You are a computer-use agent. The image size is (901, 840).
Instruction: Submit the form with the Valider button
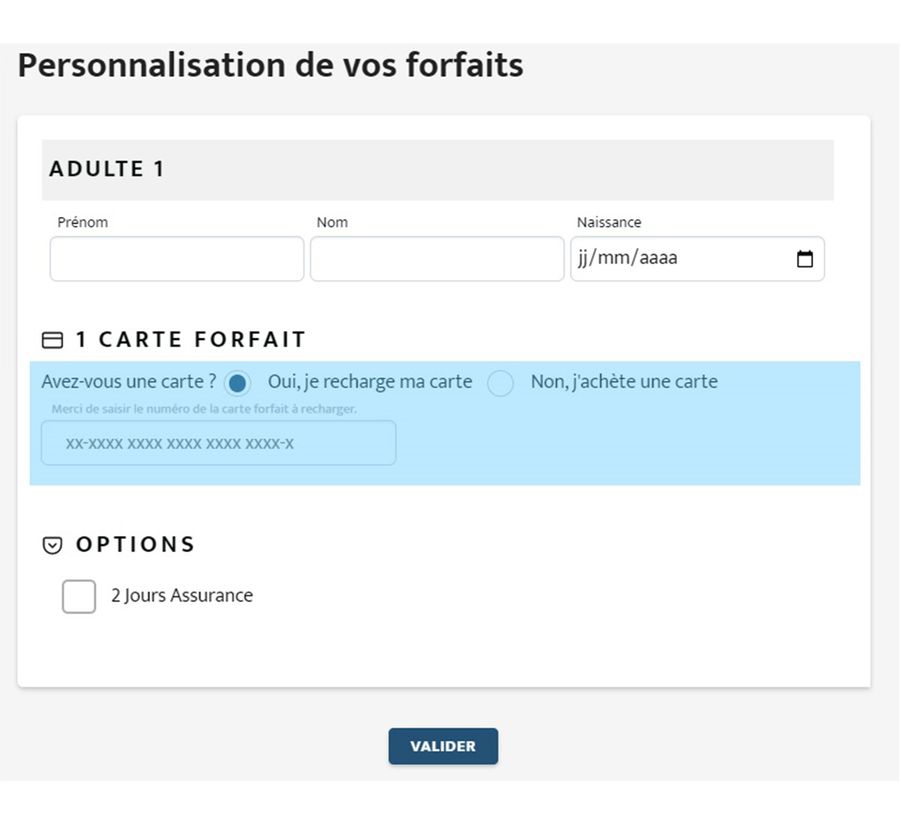click(443, 746)
